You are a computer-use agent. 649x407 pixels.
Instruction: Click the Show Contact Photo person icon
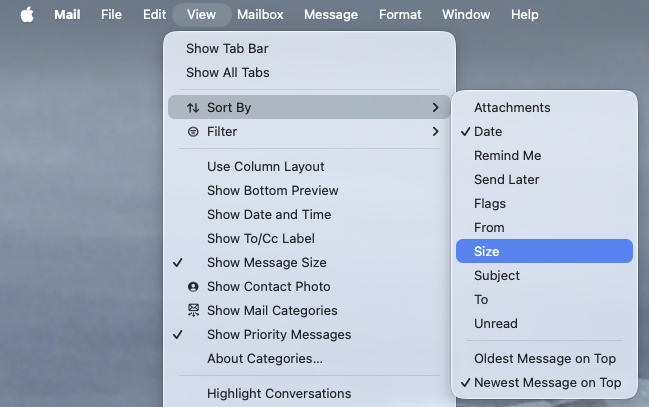point(193,287)
